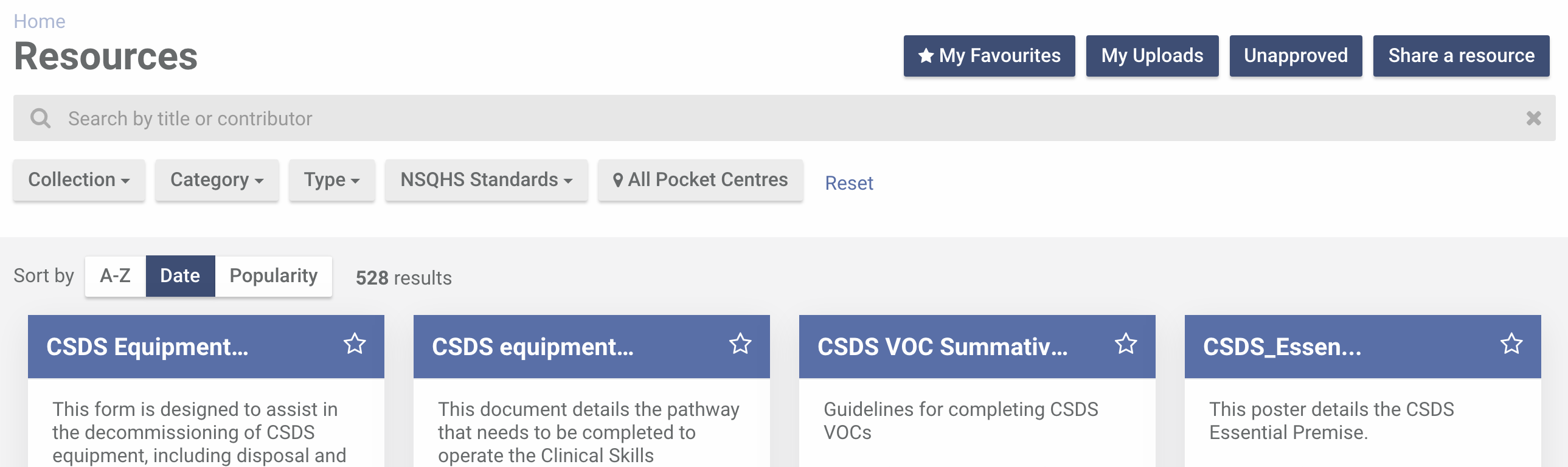
Task: Star the CSDS_Essen... poster card
Action: point(1511,344)
